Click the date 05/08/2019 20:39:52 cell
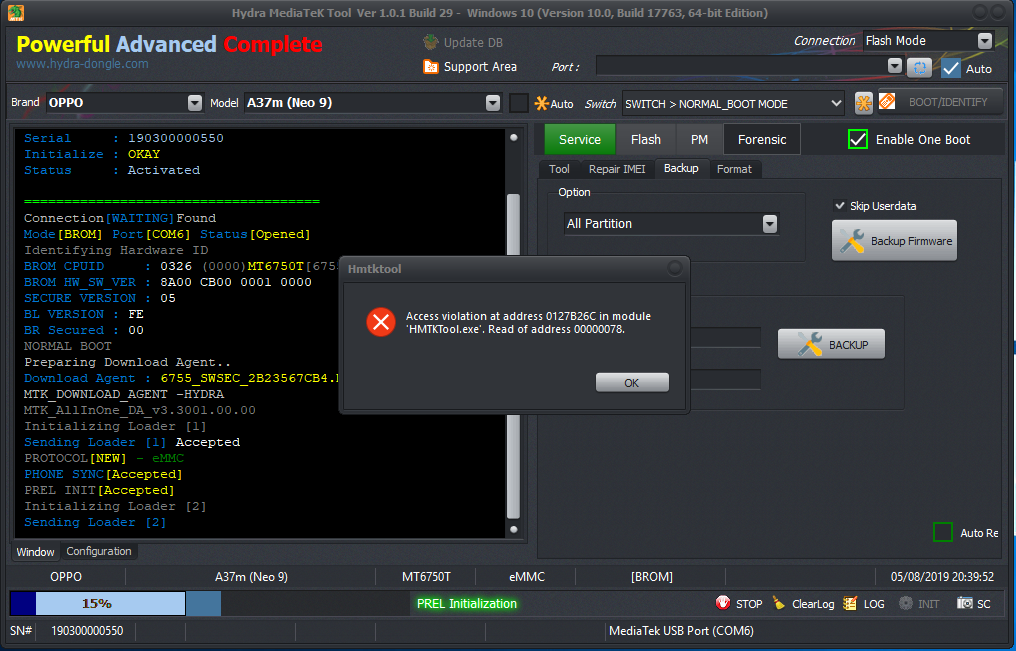This screenshot has width=1016, height=651. [941, 577]
